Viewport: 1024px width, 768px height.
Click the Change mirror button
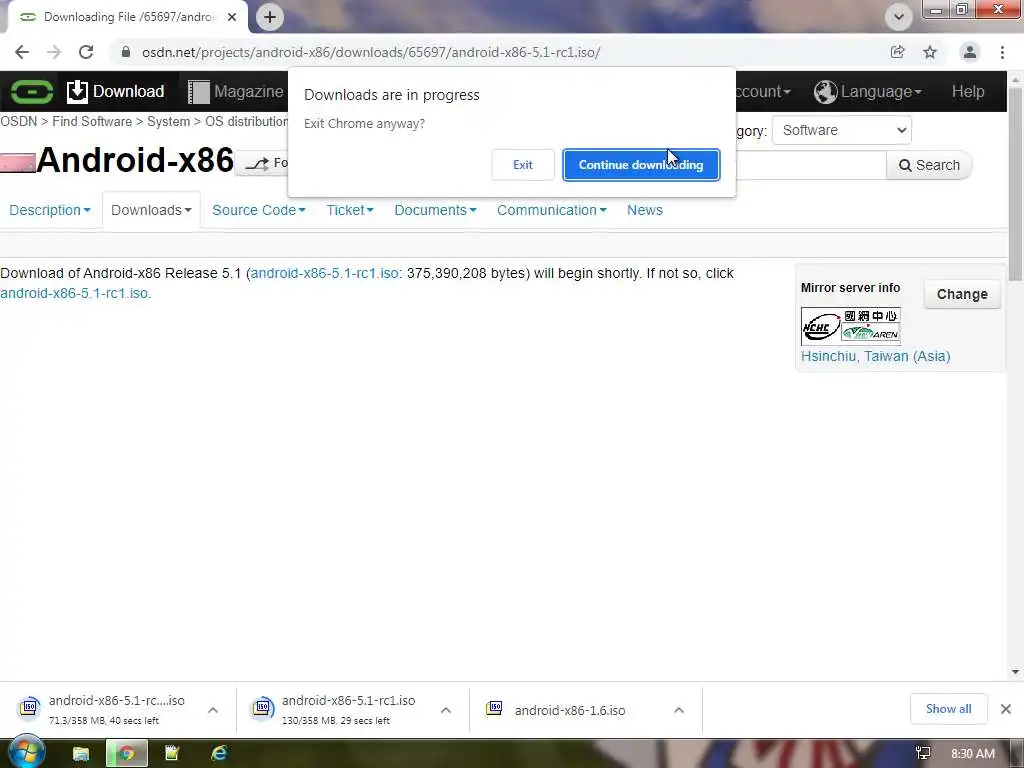tap(962, 294)
